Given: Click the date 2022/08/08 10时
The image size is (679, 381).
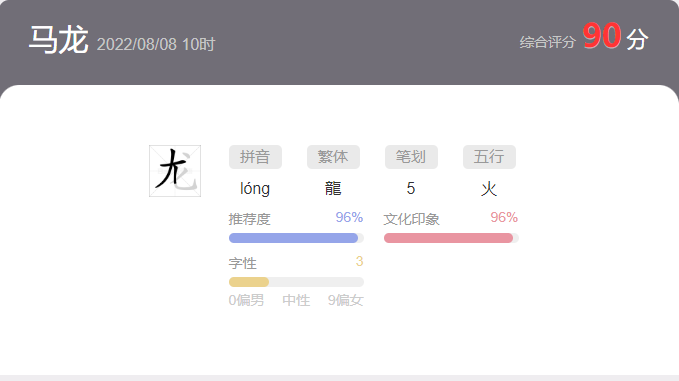Looking at the screenshot, I should [x=156, y=44].
